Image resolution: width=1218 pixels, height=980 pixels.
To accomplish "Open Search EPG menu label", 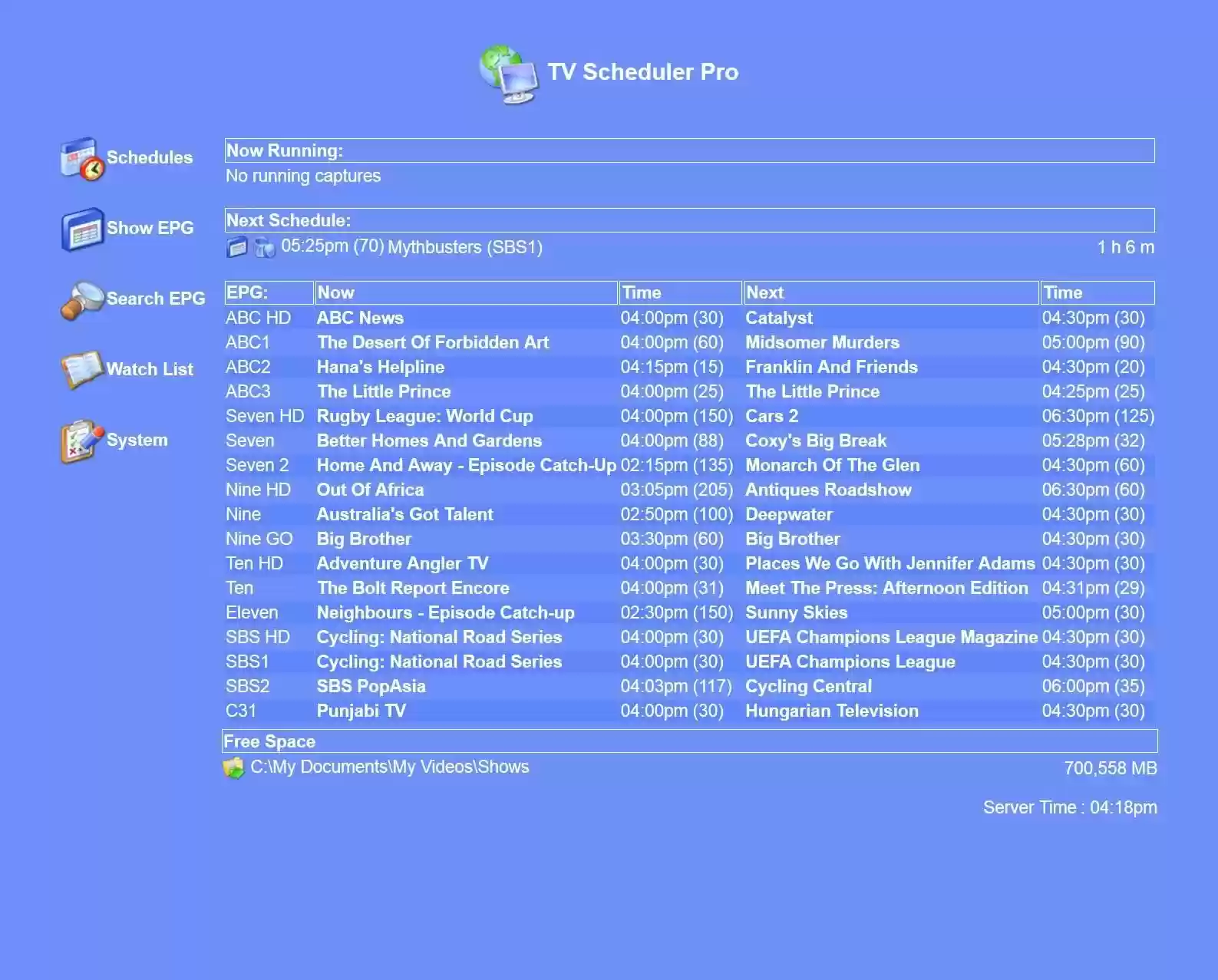I will click(x=156, y=299).
